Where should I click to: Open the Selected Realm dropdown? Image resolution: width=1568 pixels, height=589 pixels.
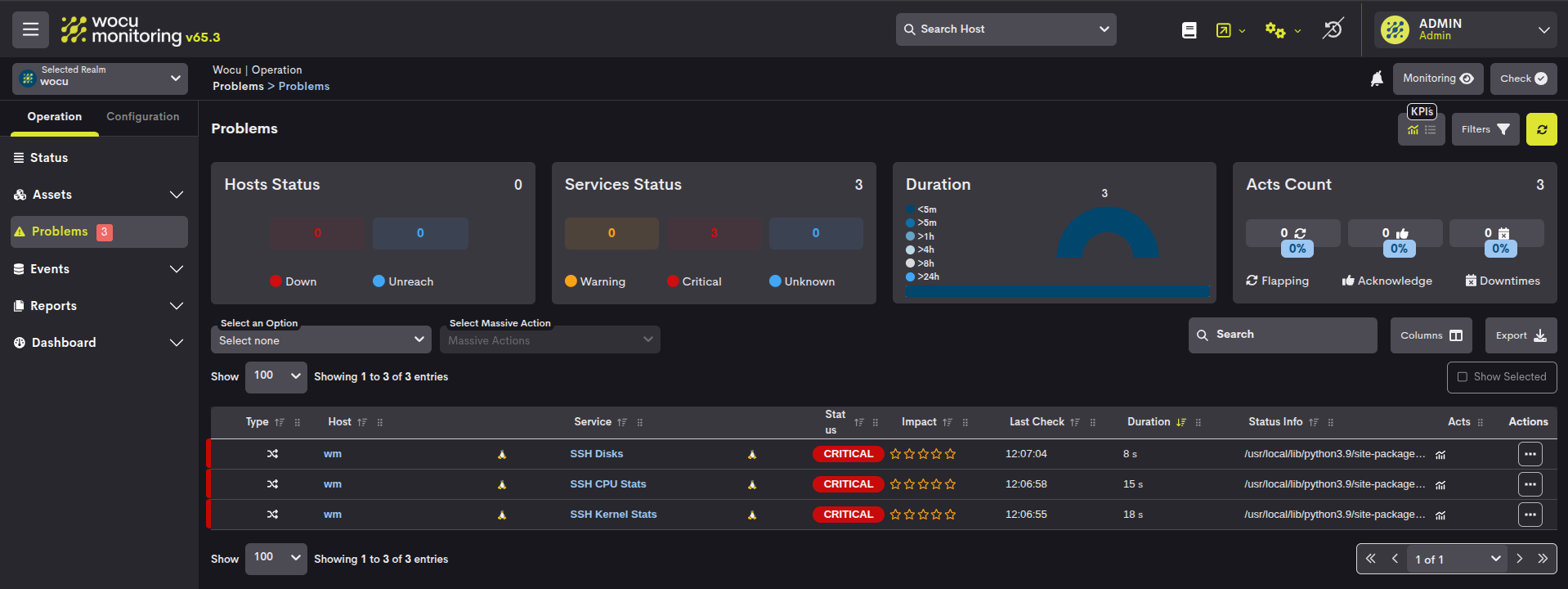point(100,79)
